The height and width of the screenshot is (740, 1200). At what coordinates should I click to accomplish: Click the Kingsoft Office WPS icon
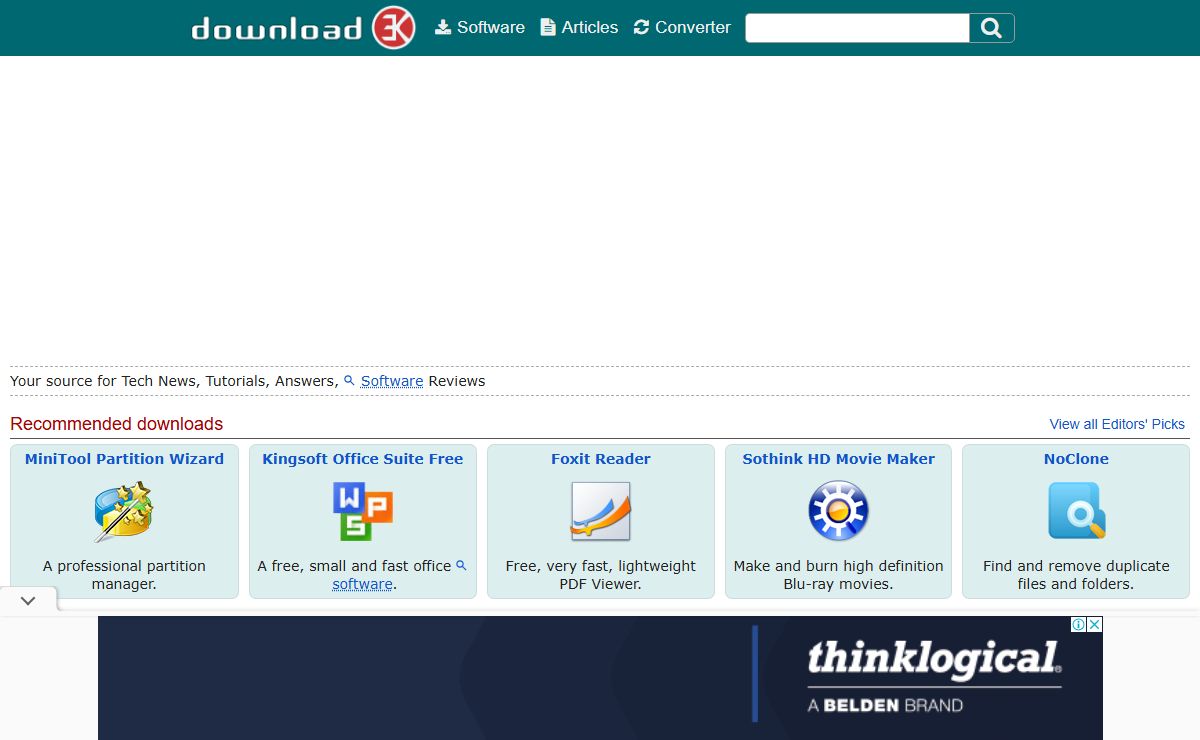point(362,511)
